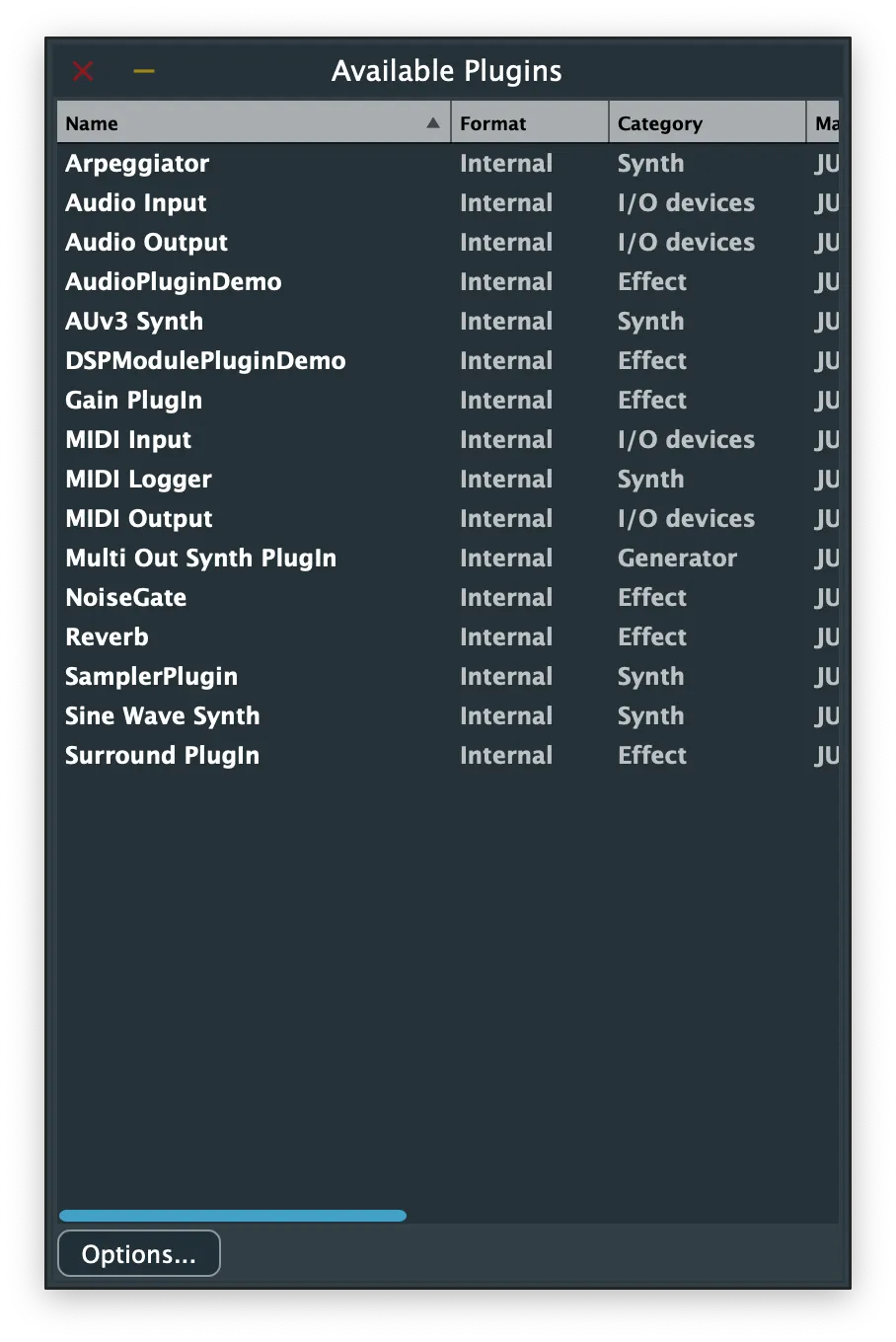Choose the NoiseGate plugin
The height and width of the screenshot is (1342, 896).
[125, 598]
